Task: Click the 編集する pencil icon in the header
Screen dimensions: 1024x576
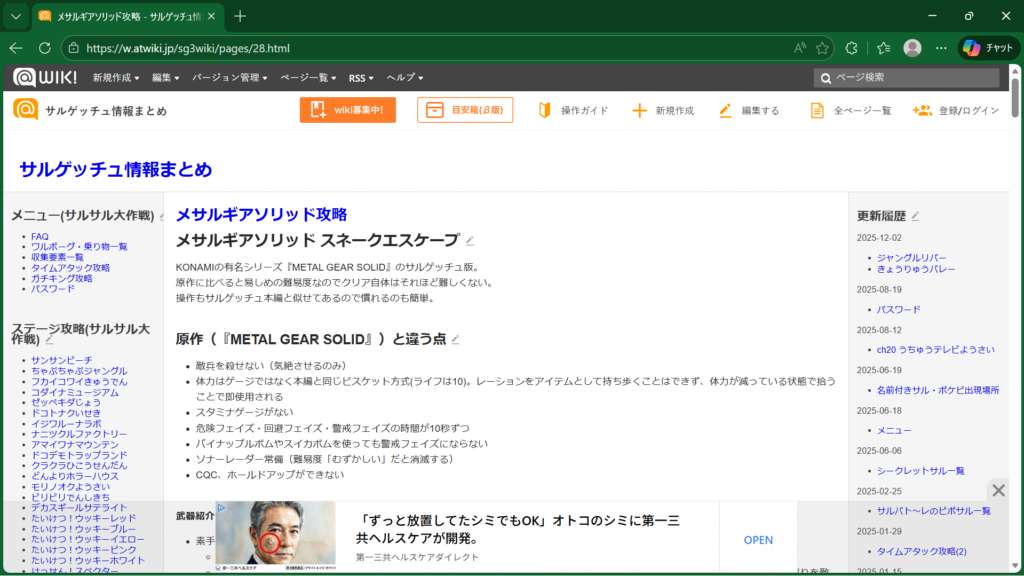Action: [726, 110]
